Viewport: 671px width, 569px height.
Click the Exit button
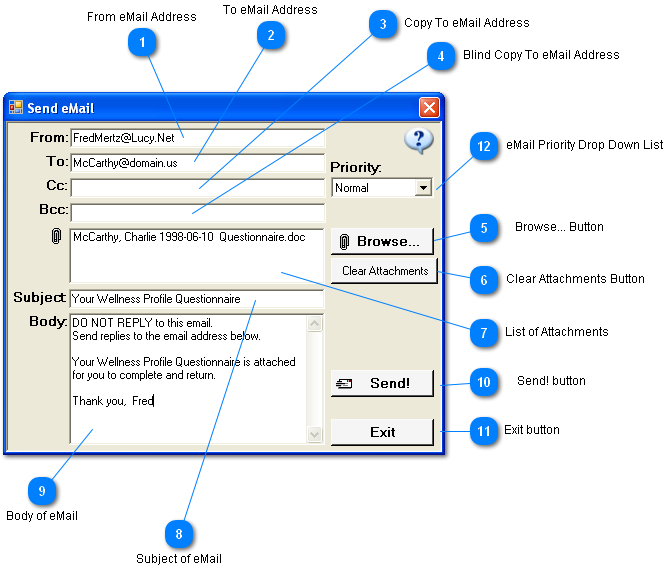382,432
